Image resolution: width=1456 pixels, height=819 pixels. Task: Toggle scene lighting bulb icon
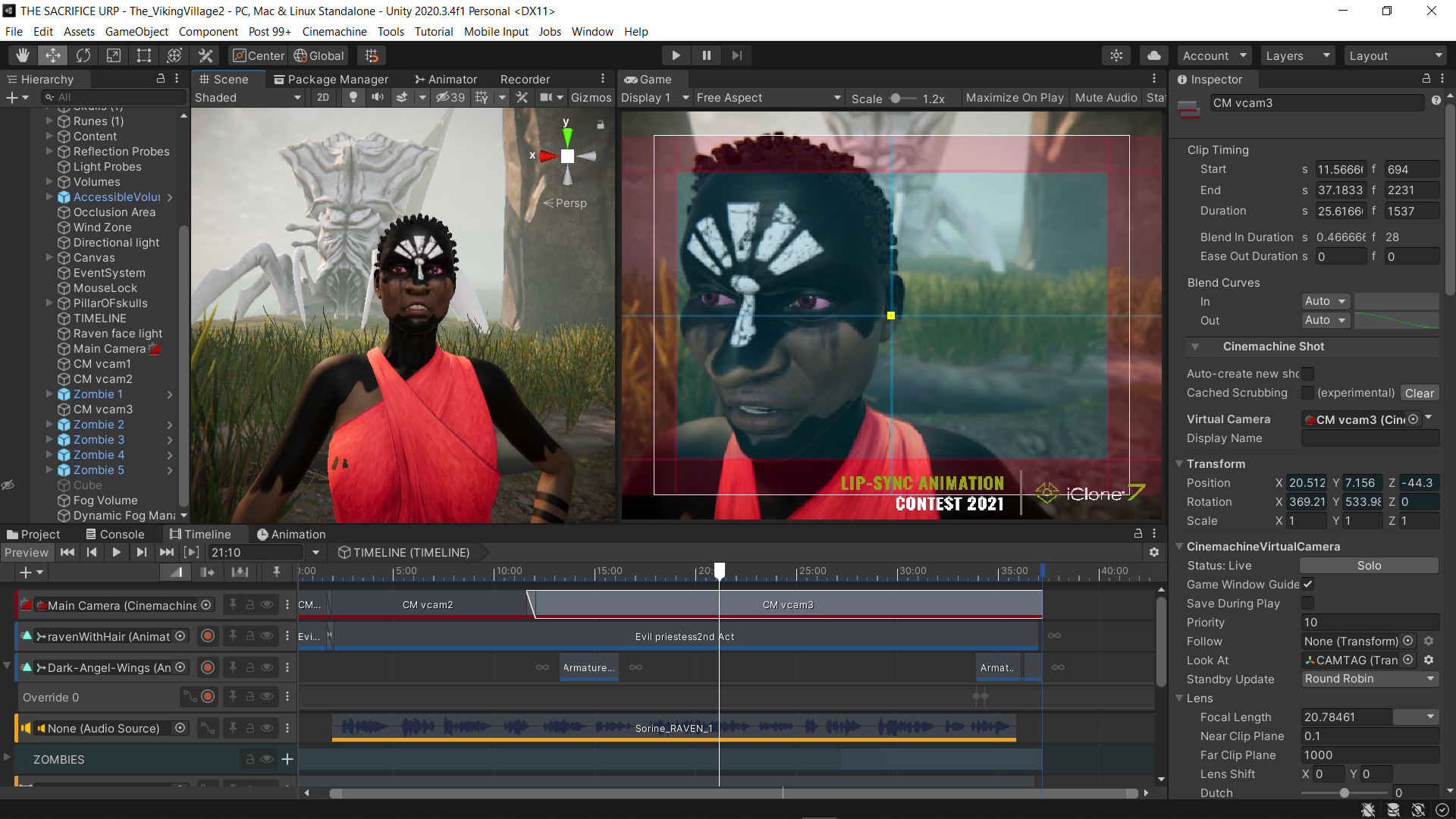point(353,97)
